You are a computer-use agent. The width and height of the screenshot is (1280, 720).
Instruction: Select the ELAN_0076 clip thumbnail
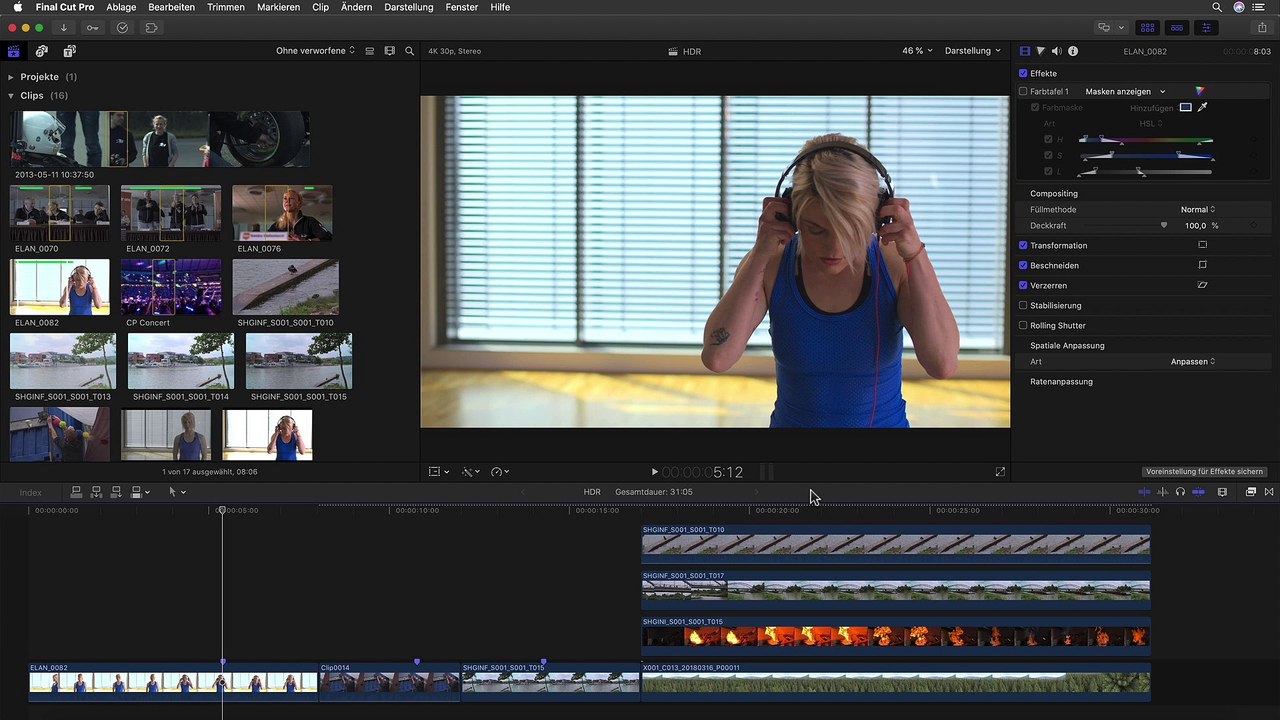[283, 213]
